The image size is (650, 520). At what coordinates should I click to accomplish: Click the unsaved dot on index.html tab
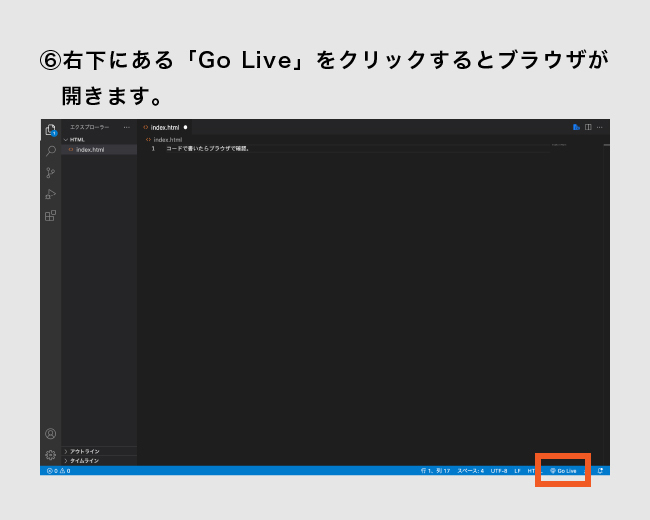tap(185, 127)
